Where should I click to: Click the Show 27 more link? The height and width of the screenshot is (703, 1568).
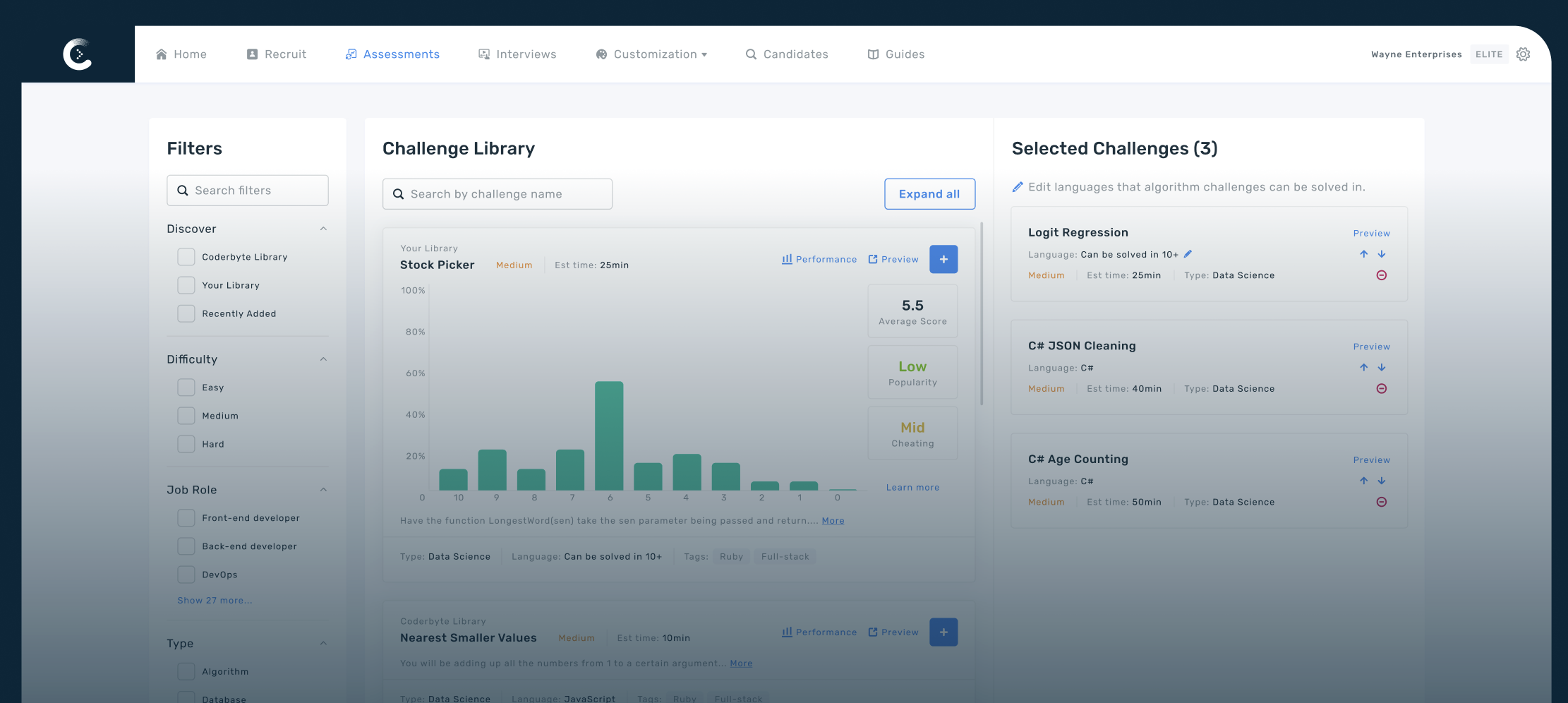tap(215, 600)
